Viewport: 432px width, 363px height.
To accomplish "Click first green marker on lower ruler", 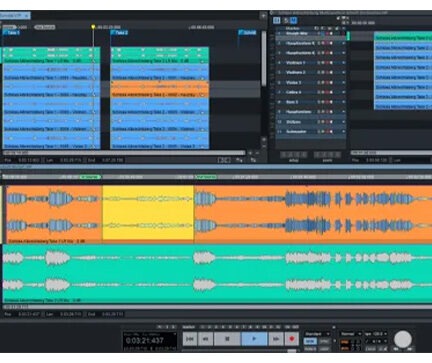I will [x=90, y=177].
